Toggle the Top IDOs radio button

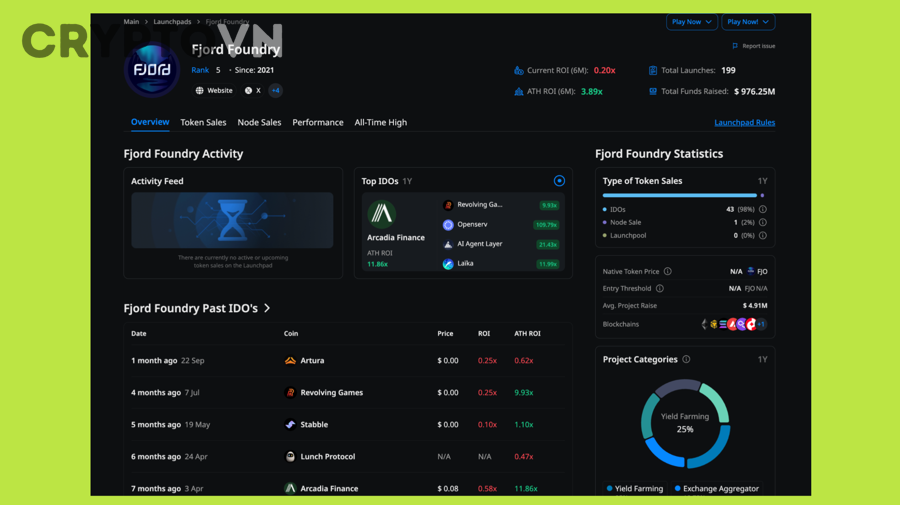point(559,181)
